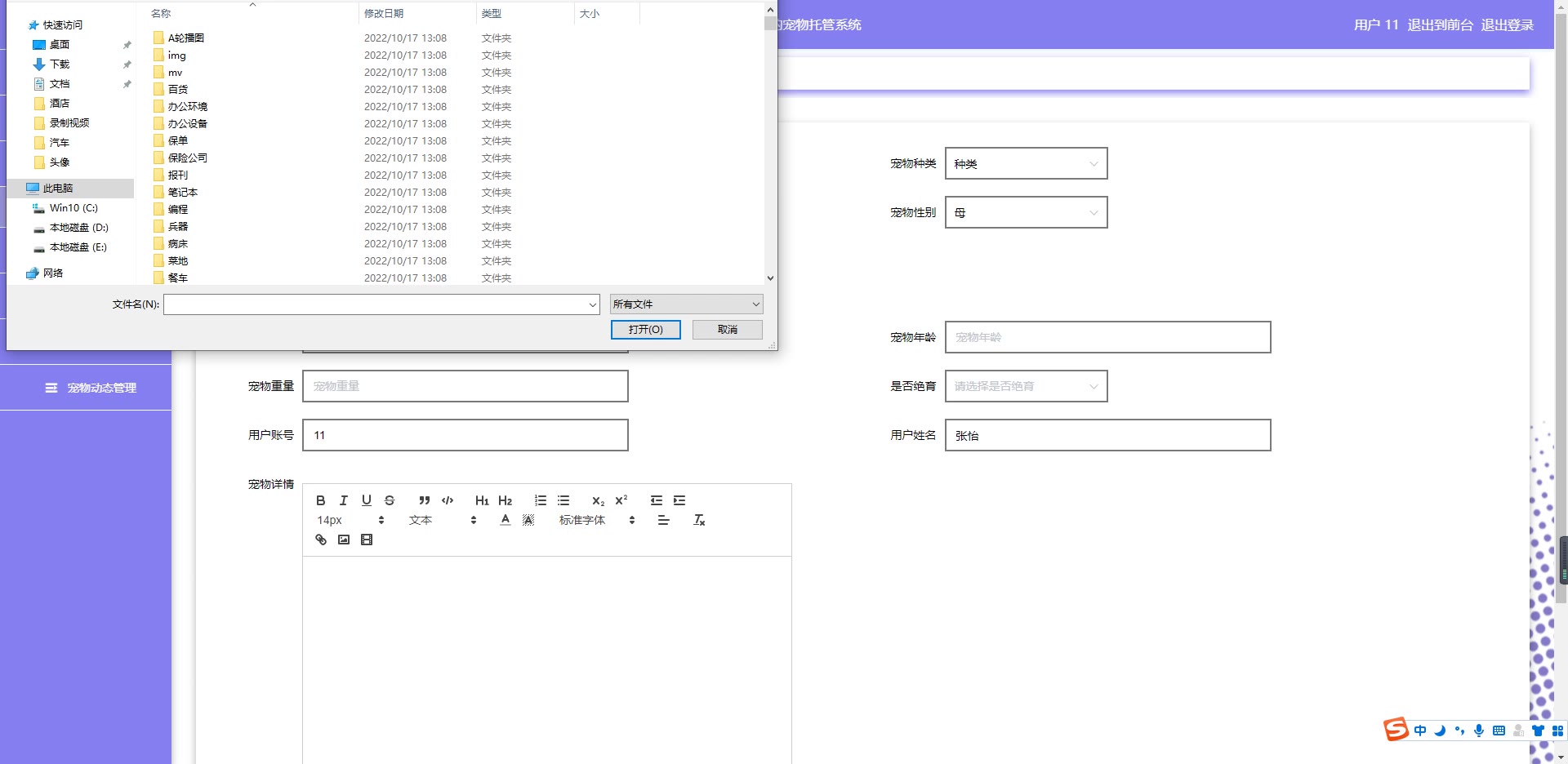Click into the 用户姓名 input field
Viewport: 1568px width, 764px height.
pos(1107,435)
